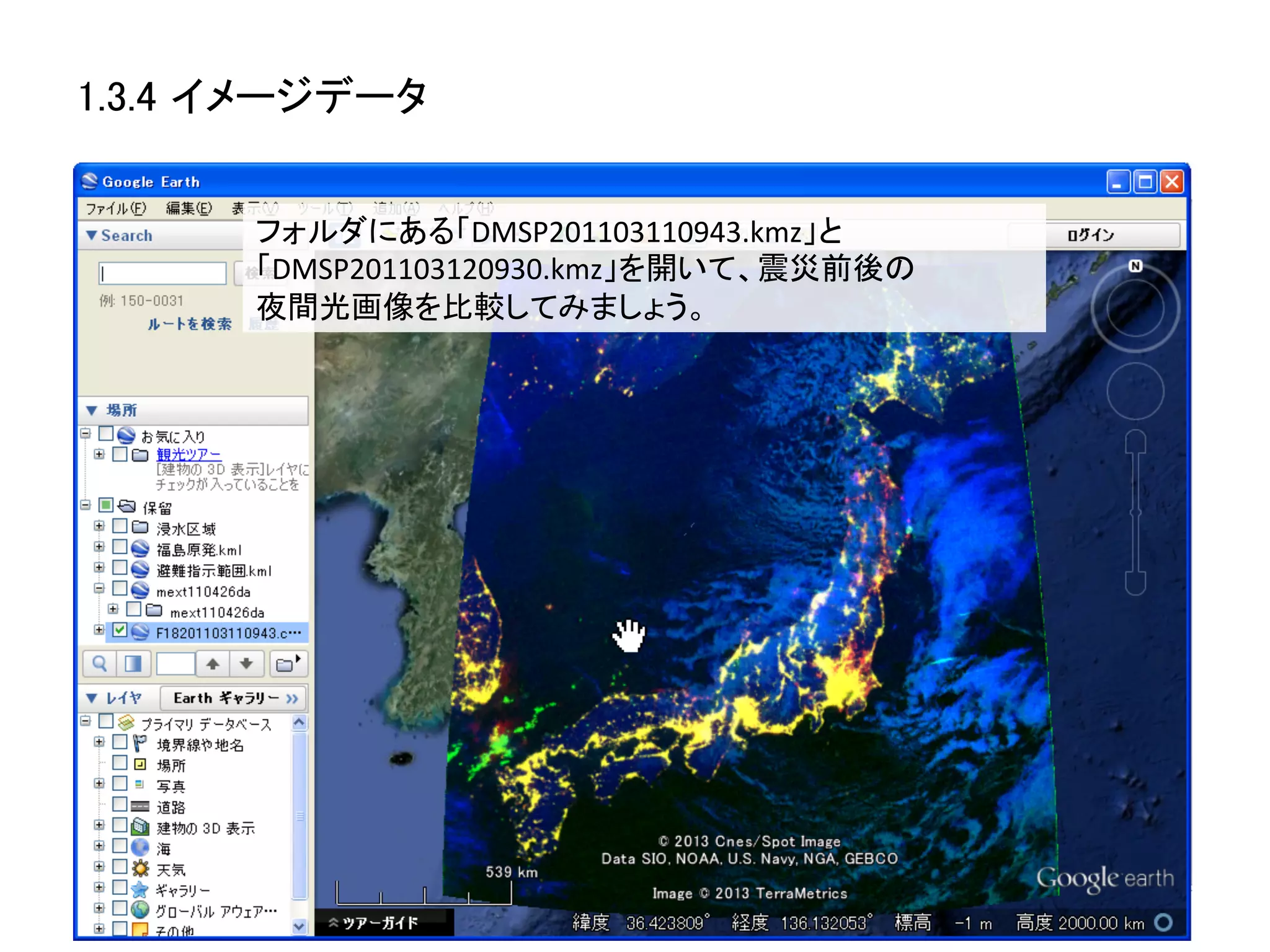This screenshot has width=1270, height=952.
Task: Click the add folder icon in places toolbar
Action: coord(287,664)
